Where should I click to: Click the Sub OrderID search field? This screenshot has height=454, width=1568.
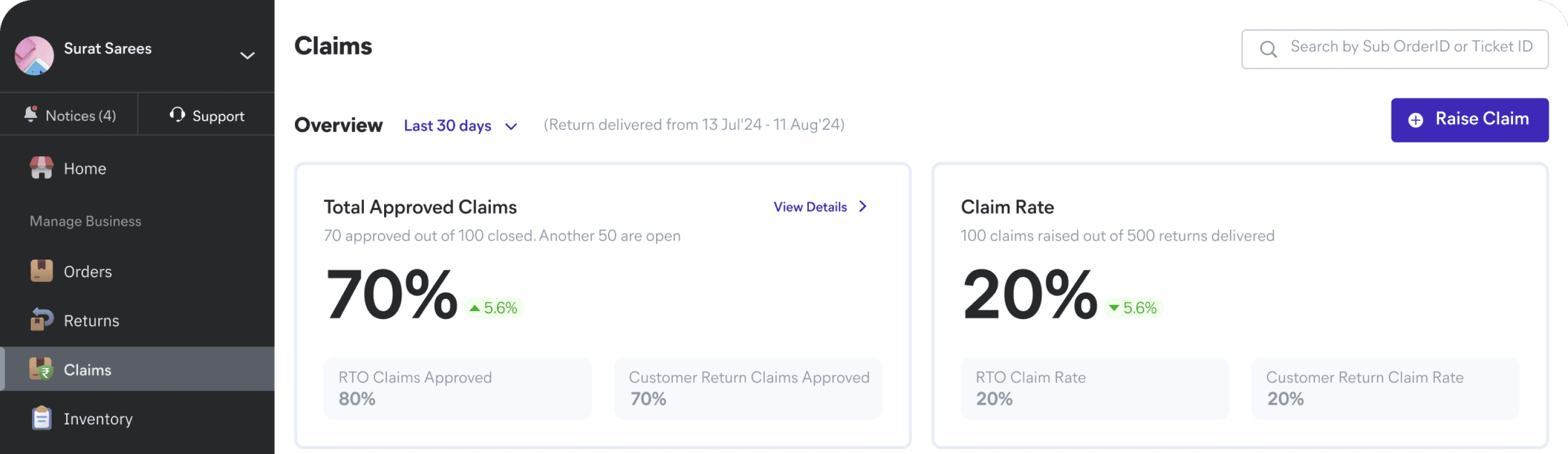[x=1410, y=48]
